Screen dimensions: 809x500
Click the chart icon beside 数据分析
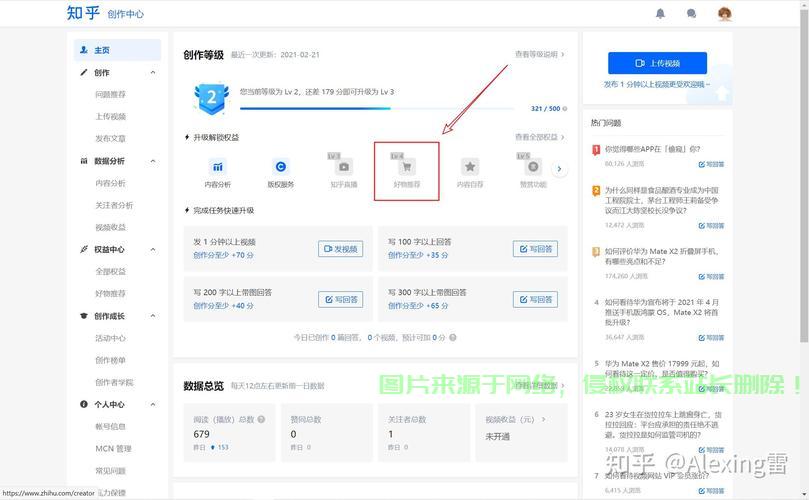pos(84,161)
